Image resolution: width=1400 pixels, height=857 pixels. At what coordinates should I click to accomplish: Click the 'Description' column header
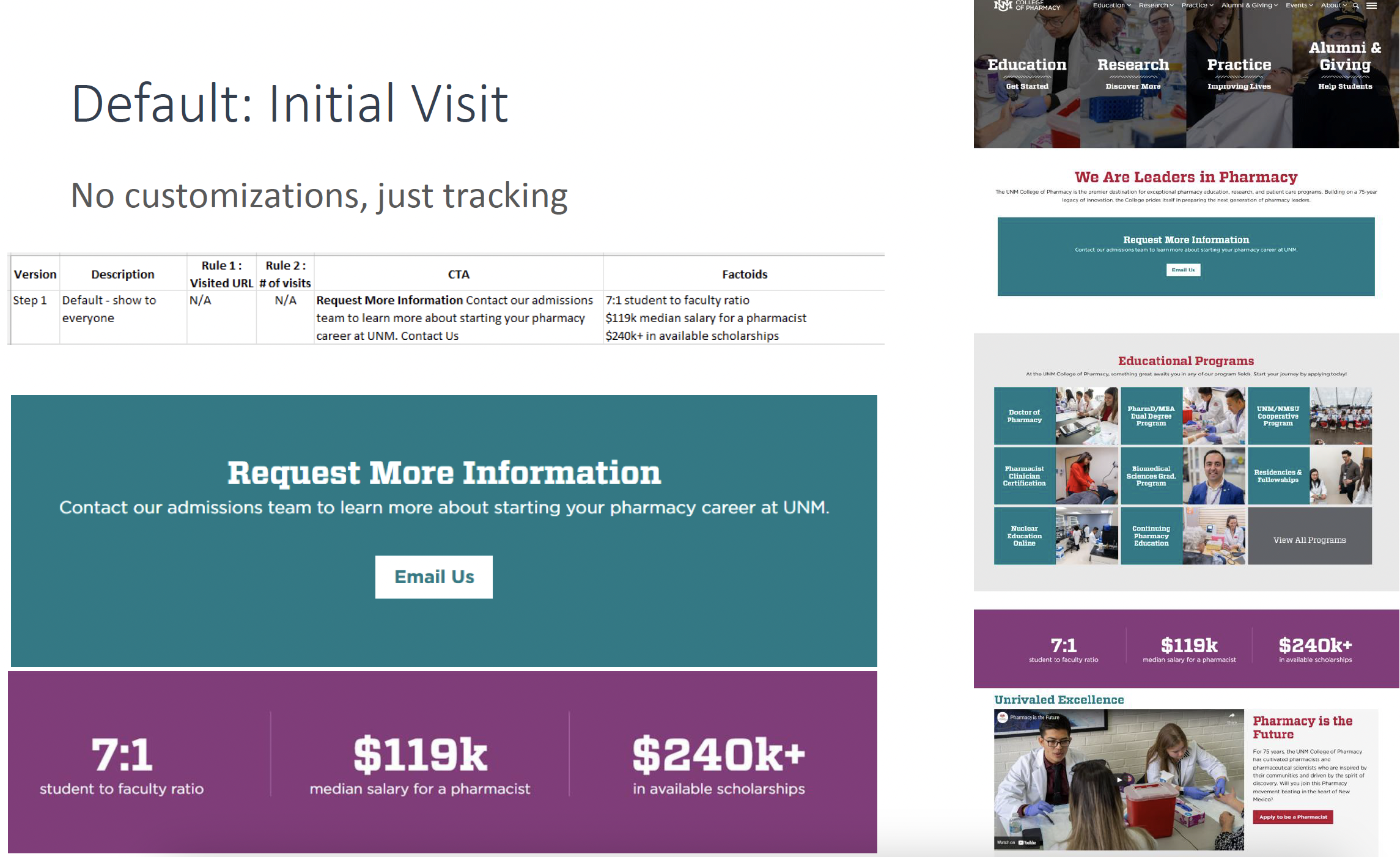pos(123,274)
